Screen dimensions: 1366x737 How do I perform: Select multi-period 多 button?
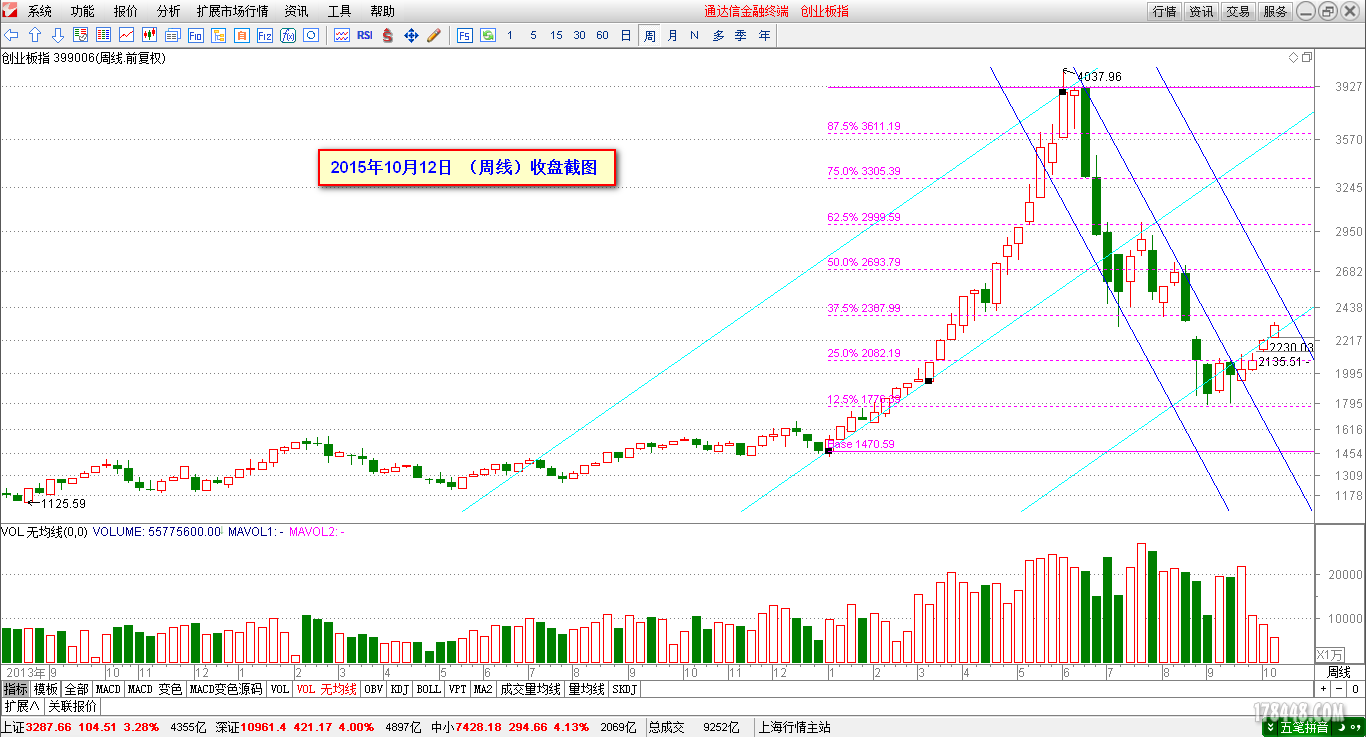click(718, 35)
